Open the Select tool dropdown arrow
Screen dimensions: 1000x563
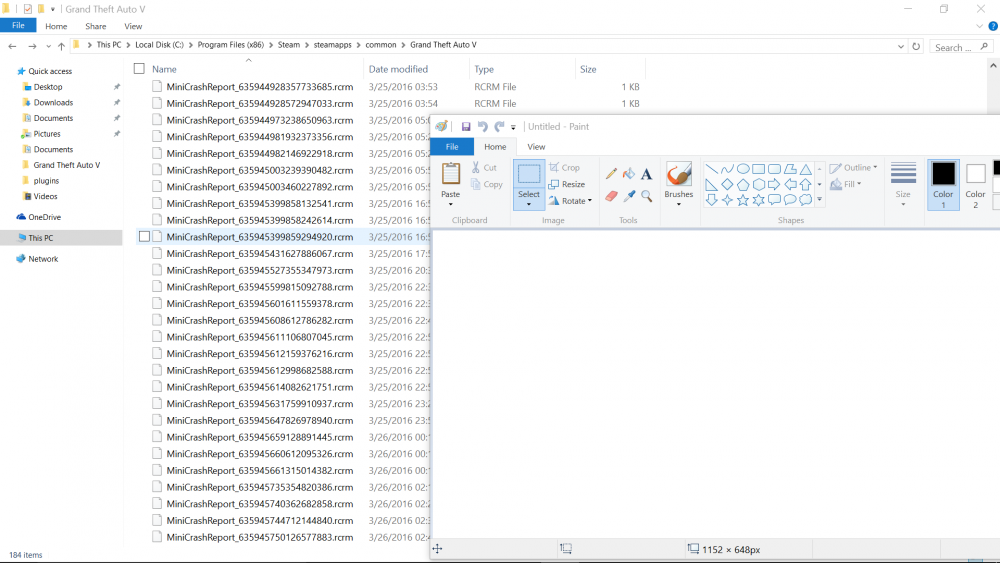click(529, 204)
